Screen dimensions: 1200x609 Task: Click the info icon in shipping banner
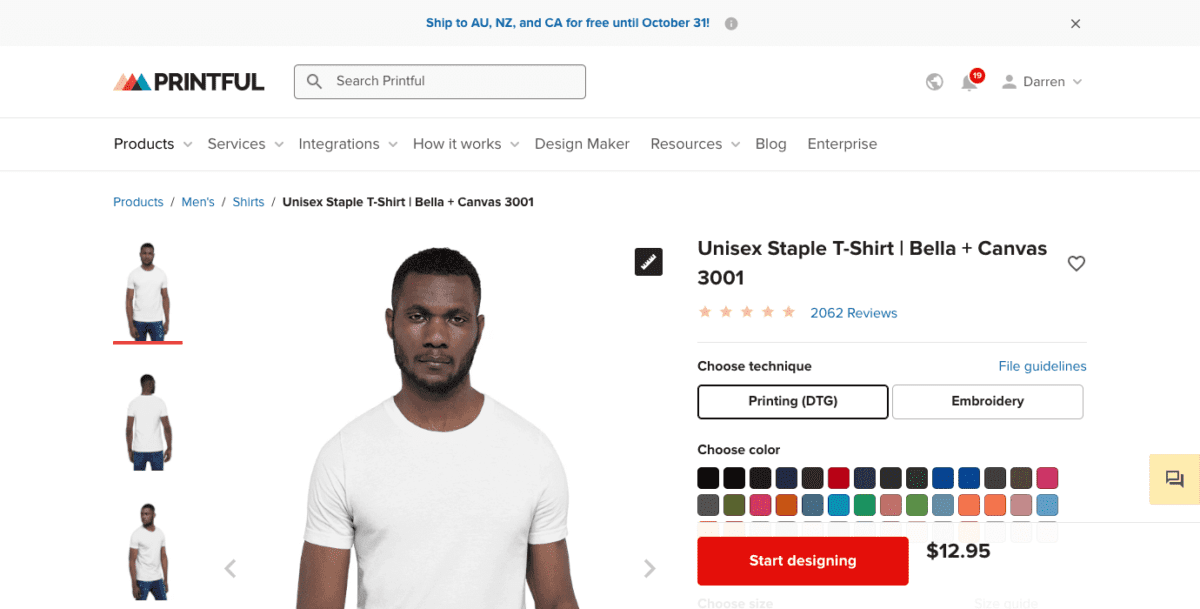(731, 23)
